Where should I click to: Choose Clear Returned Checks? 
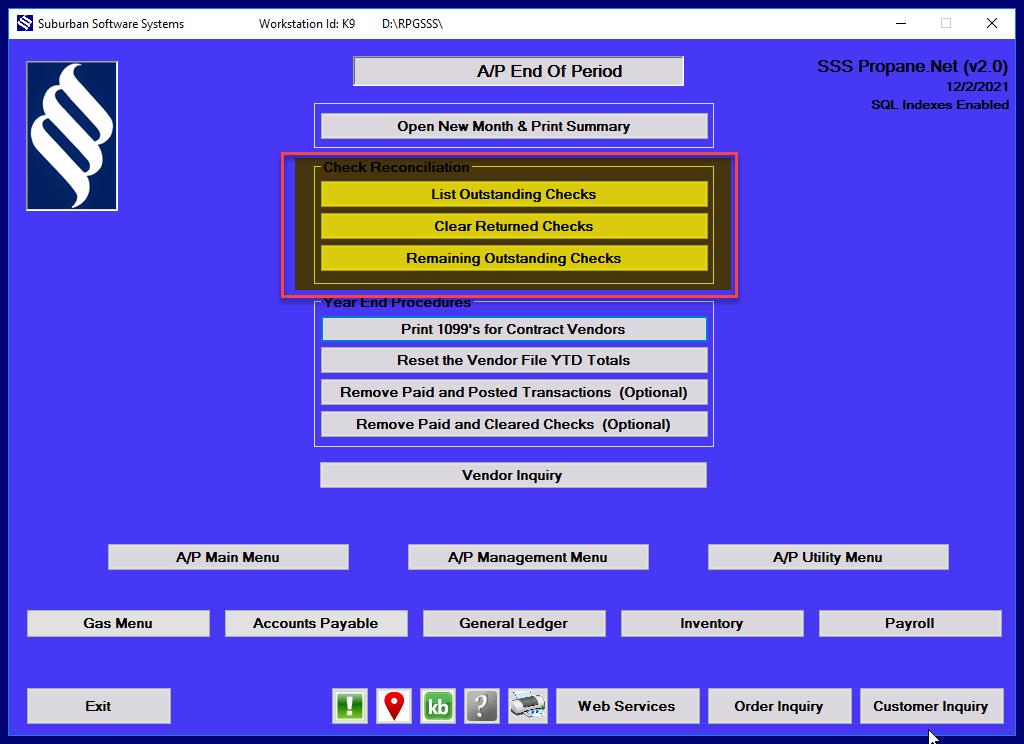coord(514,226)
